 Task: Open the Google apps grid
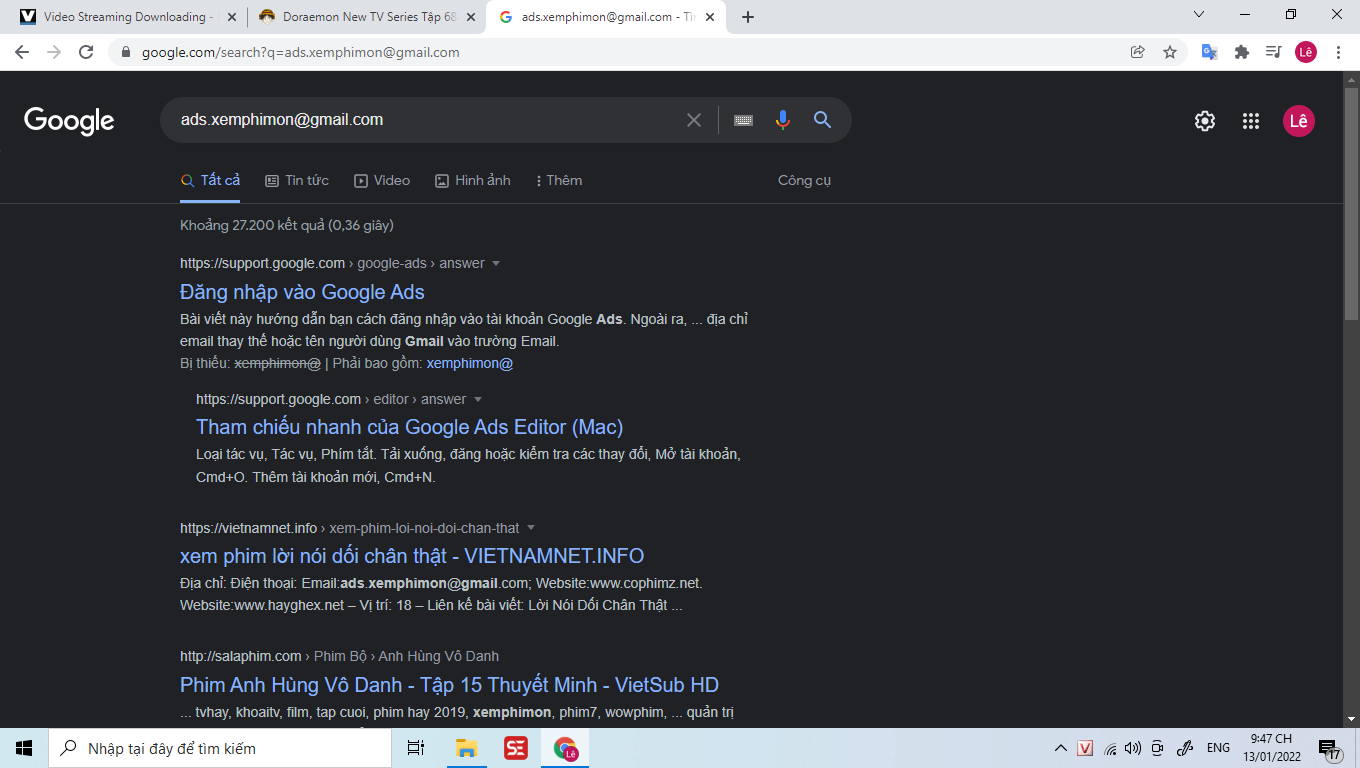point(1251,121)
